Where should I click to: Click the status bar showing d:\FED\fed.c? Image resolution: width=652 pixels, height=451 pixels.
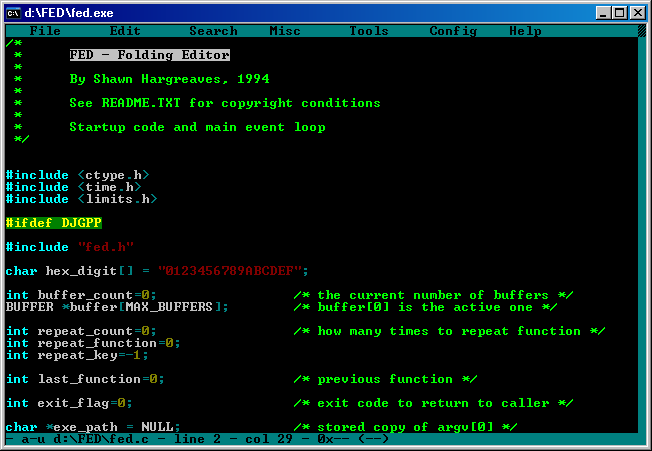coord(200,439)
